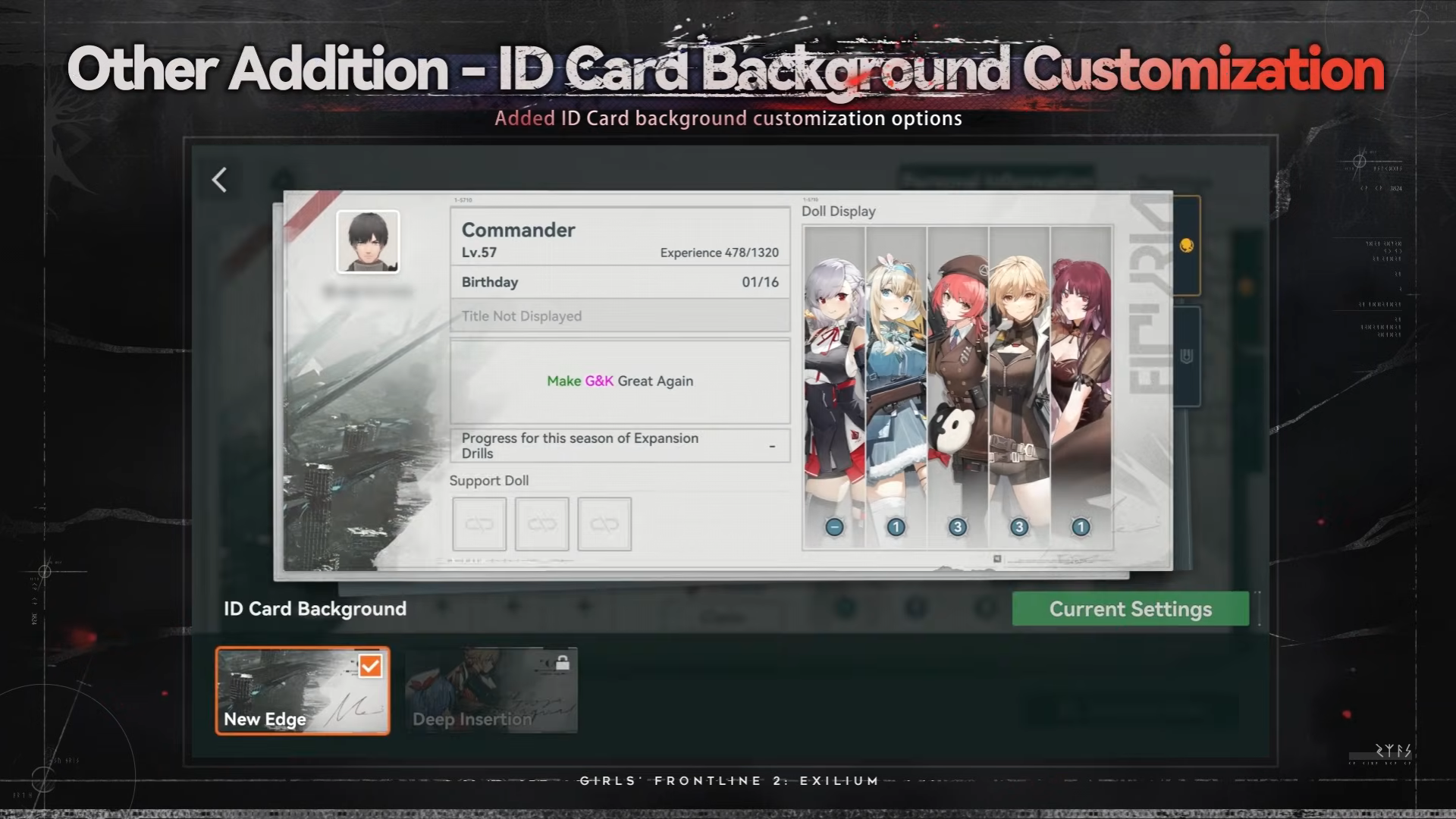
Task: Edit the Make G&K Great Again signature
Action: (620, 381)
